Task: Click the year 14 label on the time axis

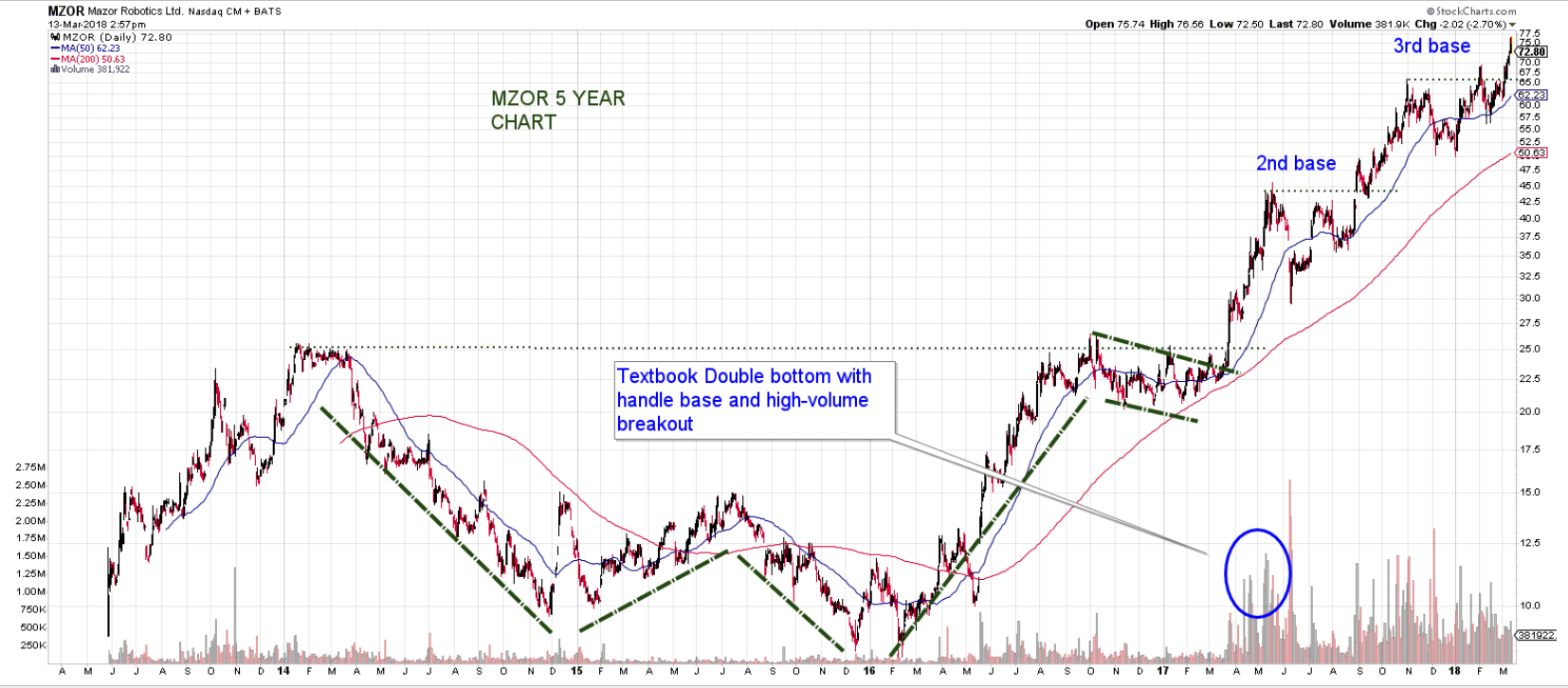Action: tap(283, 670)
